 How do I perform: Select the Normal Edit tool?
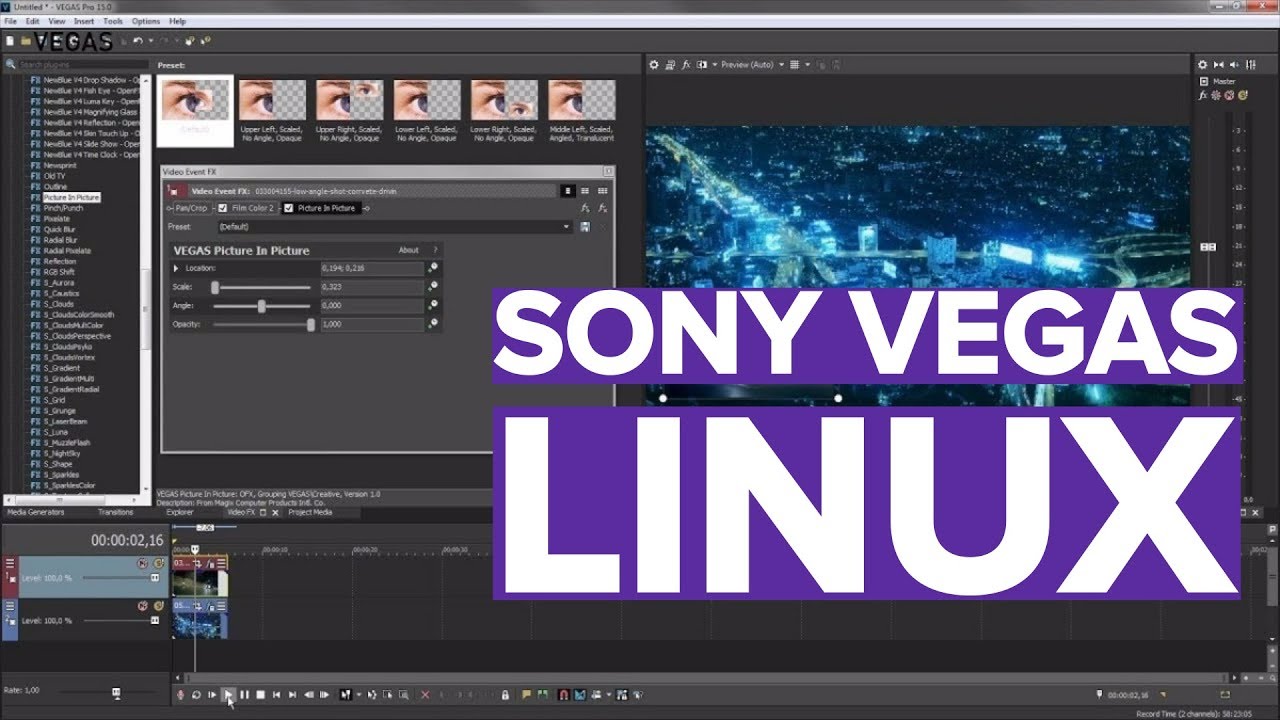click(345, 695)
